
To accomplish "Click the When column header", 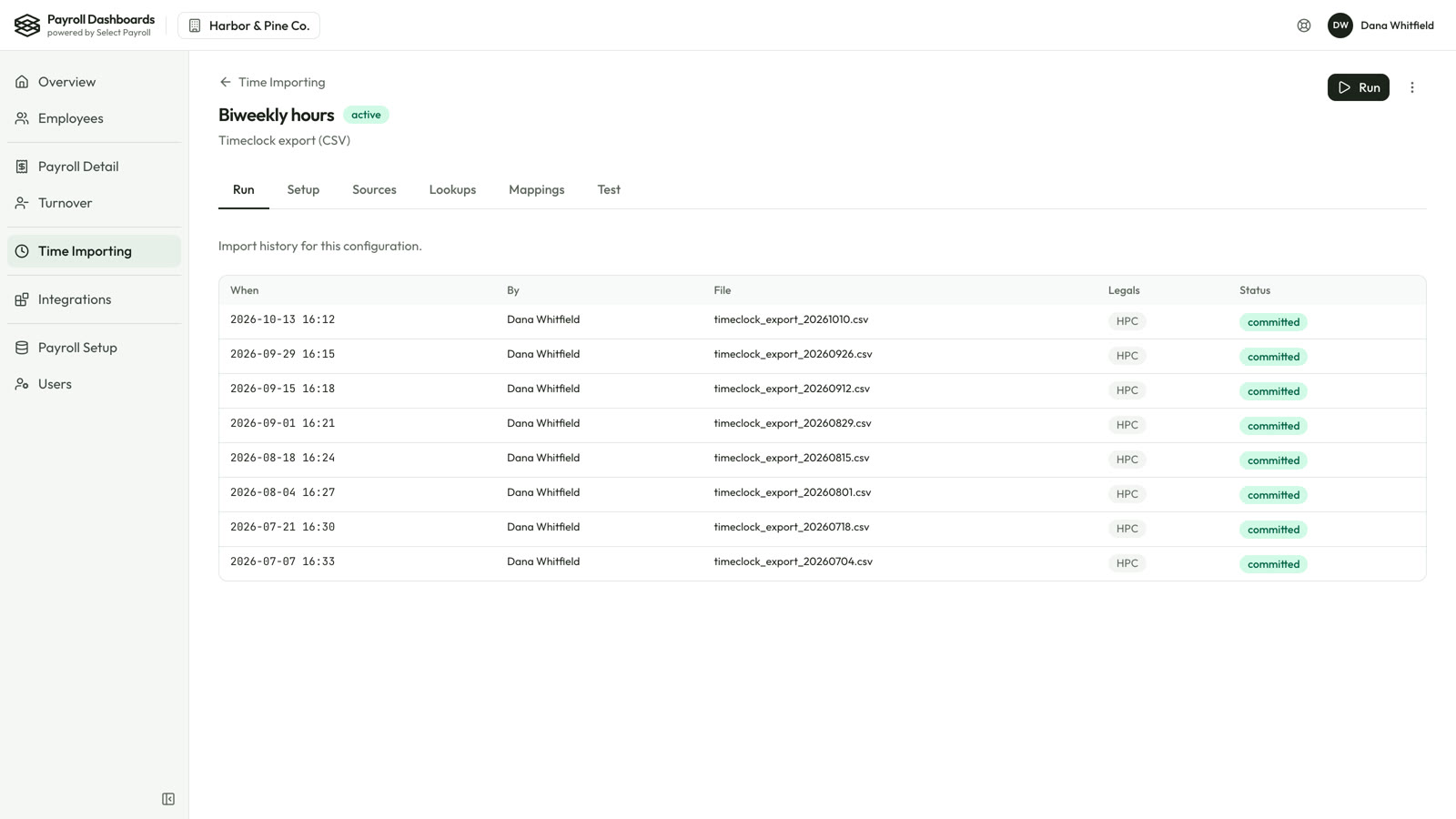I will click(244, 290).
